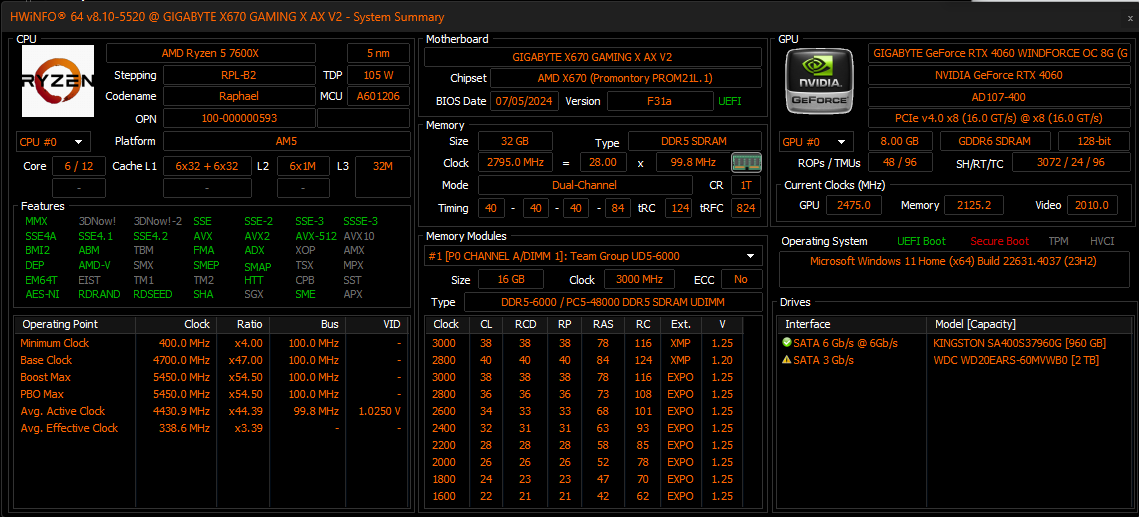
Task: Click the 16 GB module size field
Action: pyautogui.click(x=511, y=279)
